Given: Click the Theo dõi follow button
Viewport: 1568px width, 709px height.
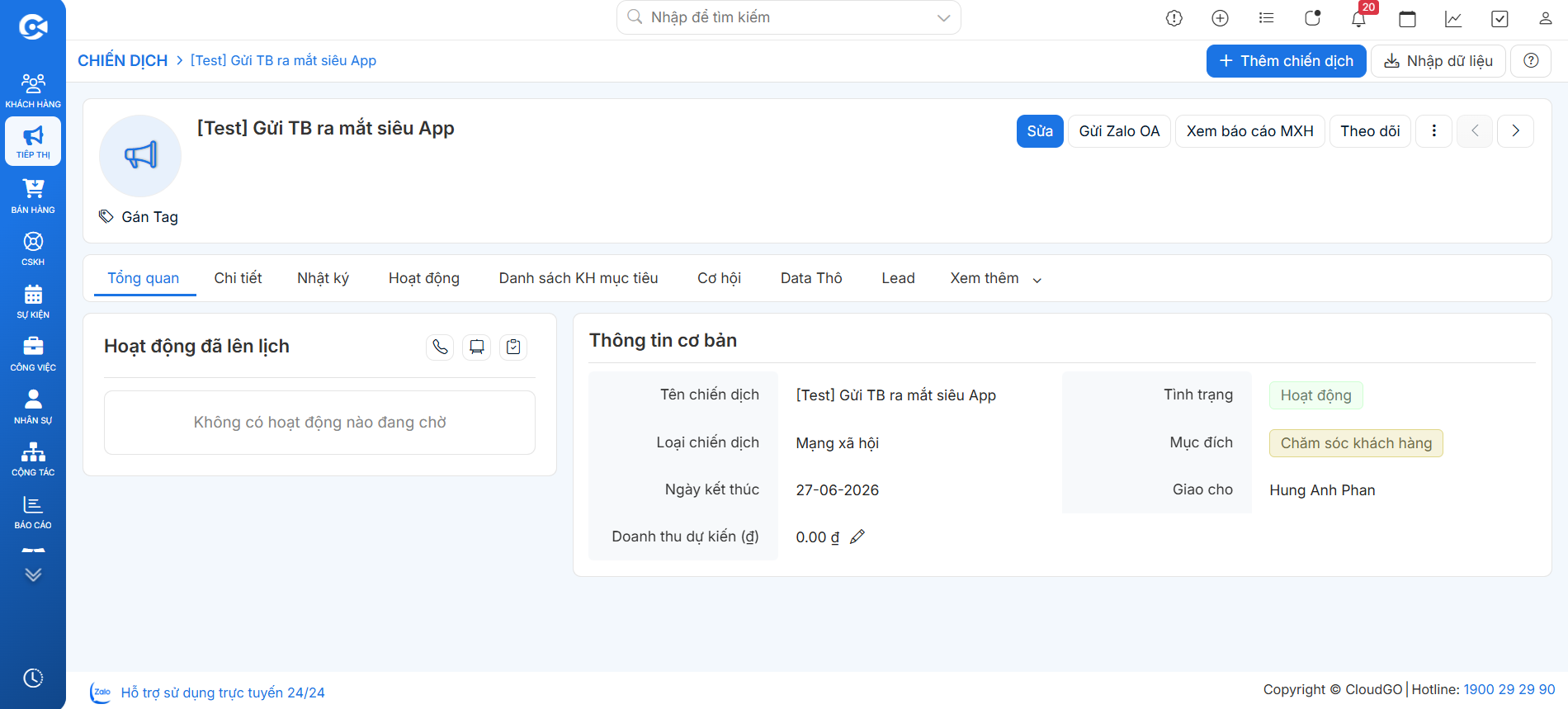Looking at the screenshot, I should click(x=1370, y=131).
